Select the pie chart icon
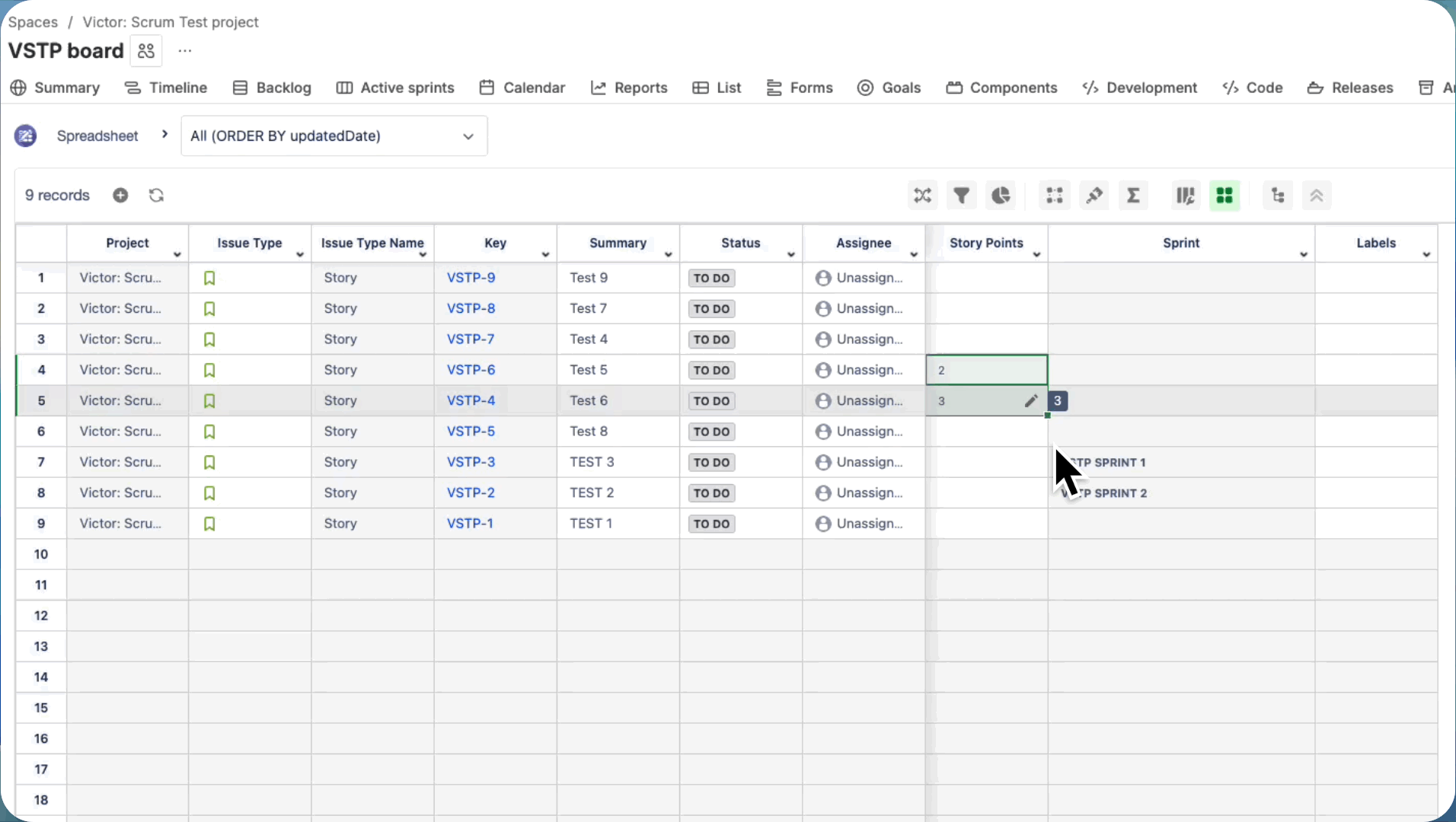Image resolution: width=1456 pixels, height=822 pixels. click(1000, 195)
